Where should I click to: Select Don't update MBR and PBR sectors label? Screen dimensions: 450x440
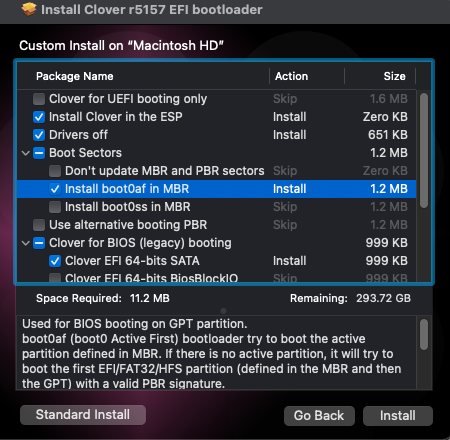coord(165,171)
